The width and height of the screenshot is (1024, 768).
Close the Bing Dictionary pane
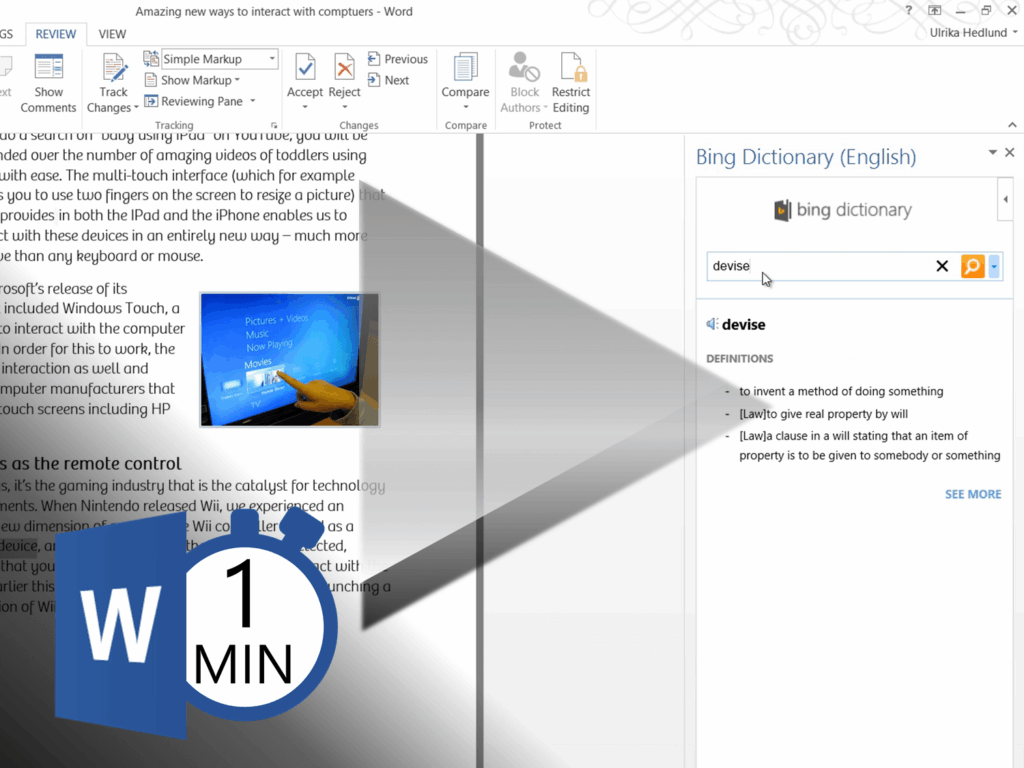click(x=1010, y=152)
